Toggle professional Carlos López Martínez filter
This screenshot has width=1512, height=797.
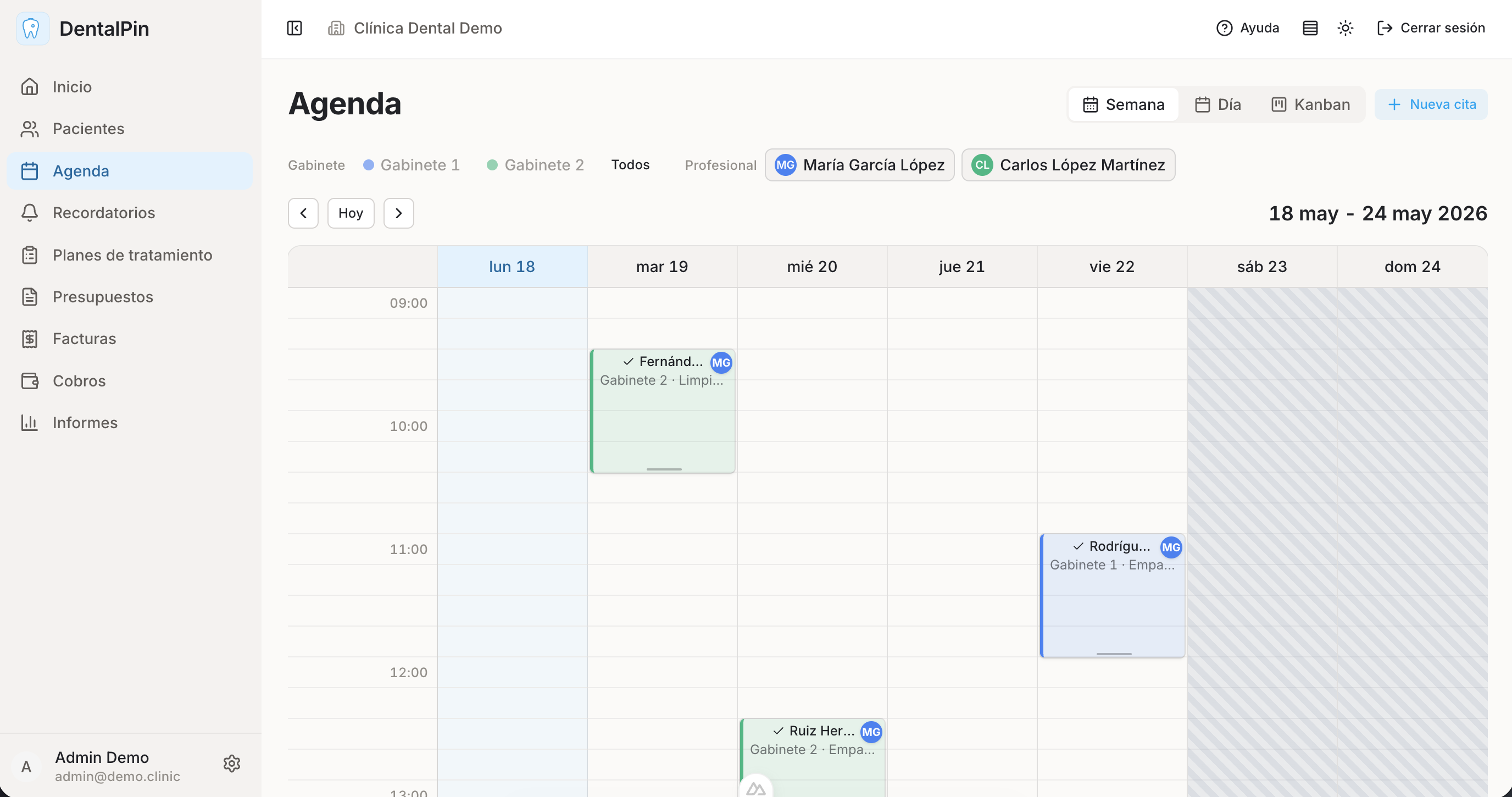(1068, 165)
